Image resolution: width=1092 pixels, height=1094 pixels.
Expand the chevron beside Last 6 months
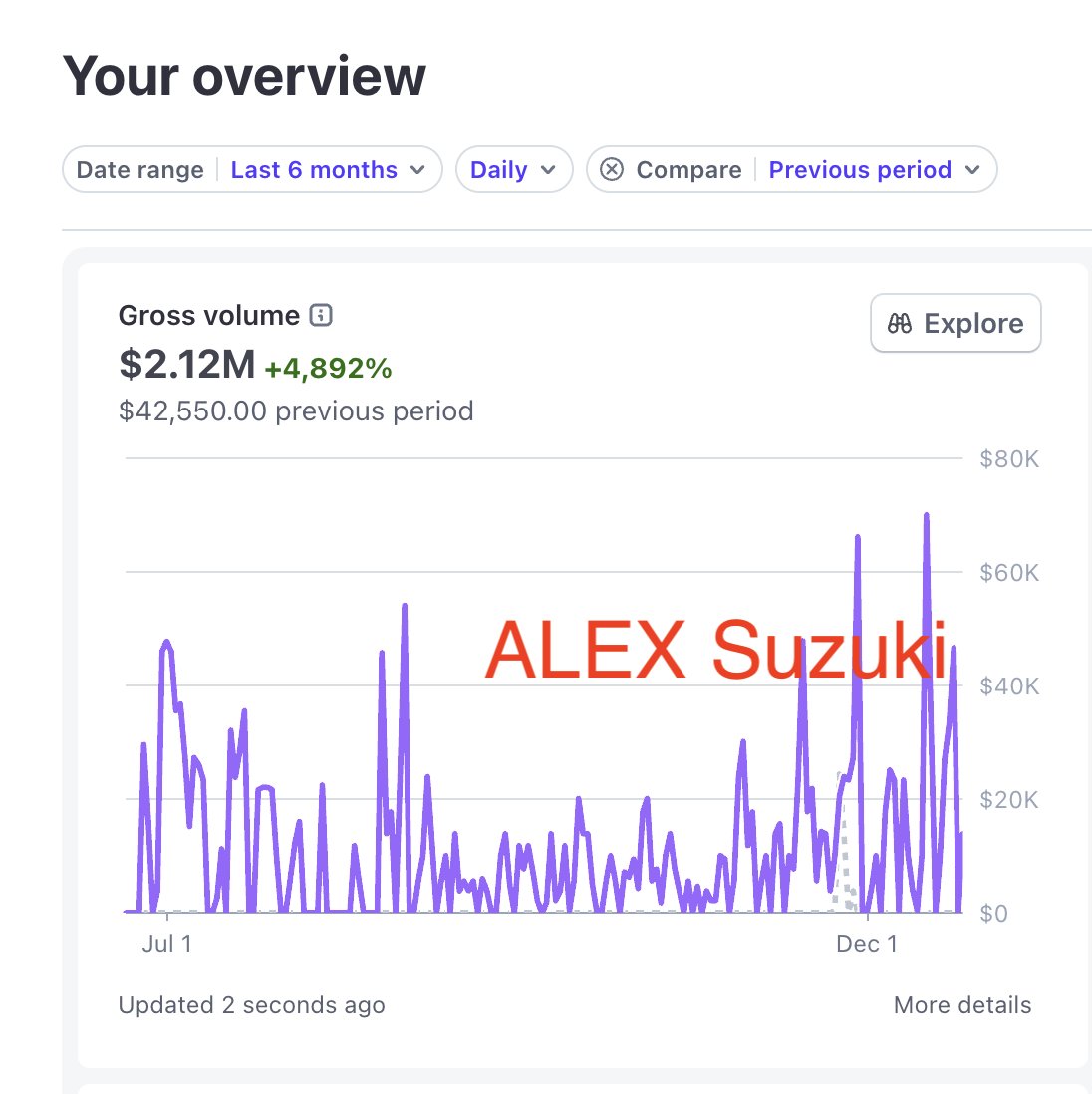pyautogui.click(x=418, y=170)
